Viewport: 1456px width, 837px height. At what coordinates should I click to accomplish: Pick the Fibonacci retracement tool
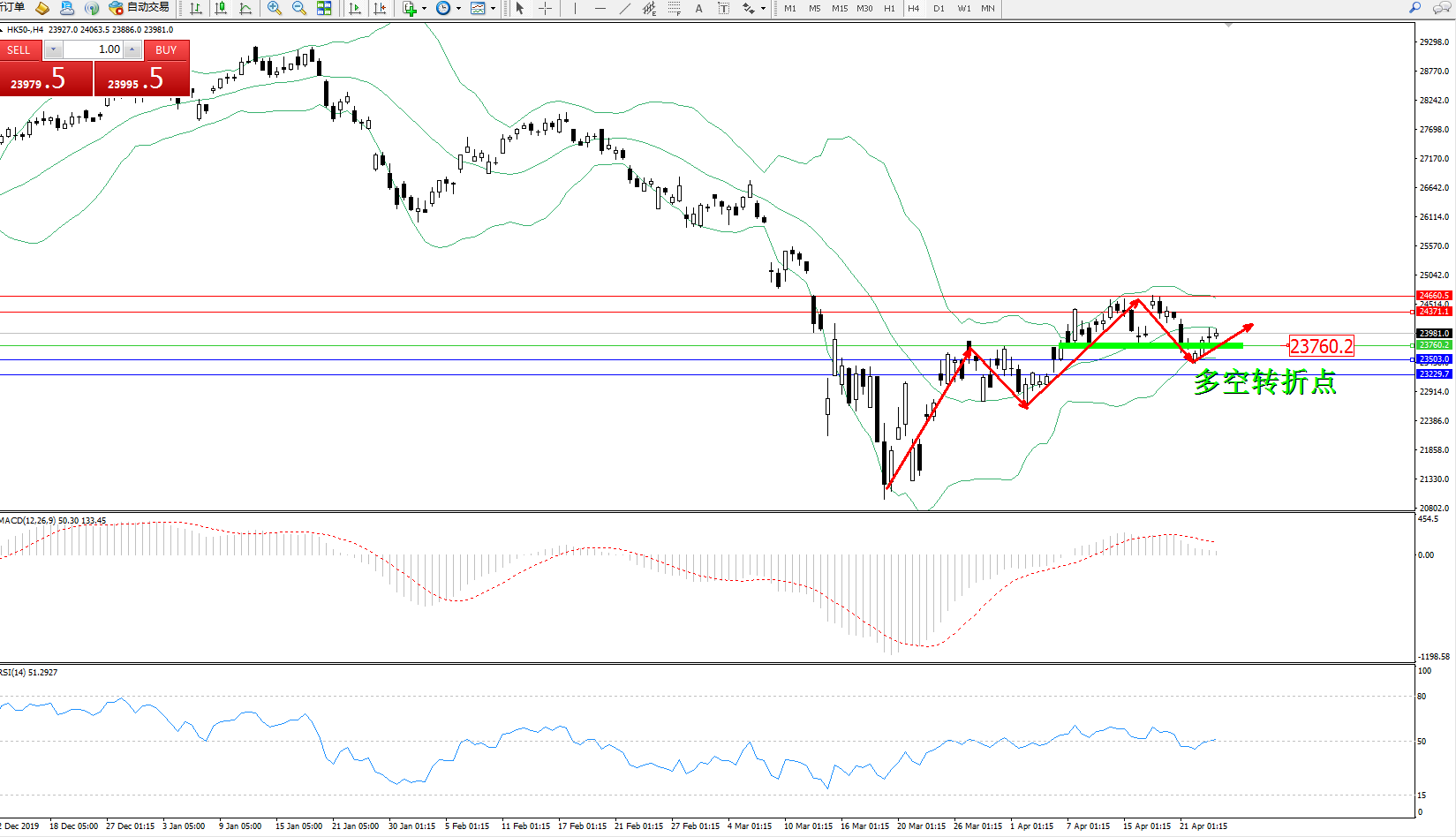coord(674,8)
